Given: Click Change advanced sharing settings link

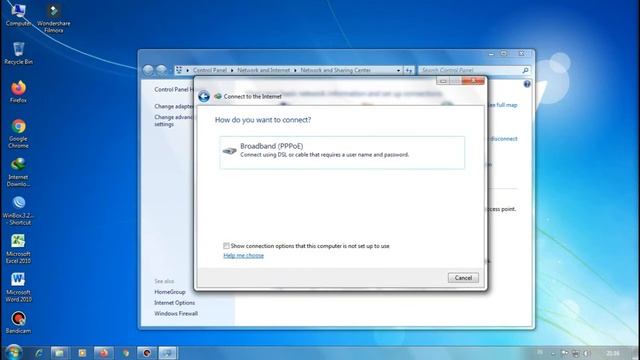Looking at the screenshot, I should pos(174,120).
